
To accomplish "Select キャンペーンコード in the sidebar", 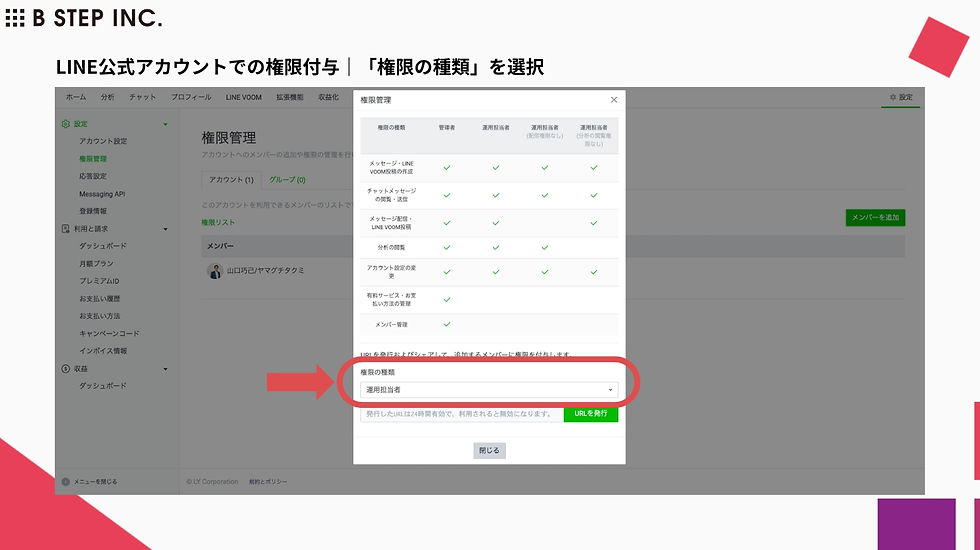I will (x=109, y=334).
